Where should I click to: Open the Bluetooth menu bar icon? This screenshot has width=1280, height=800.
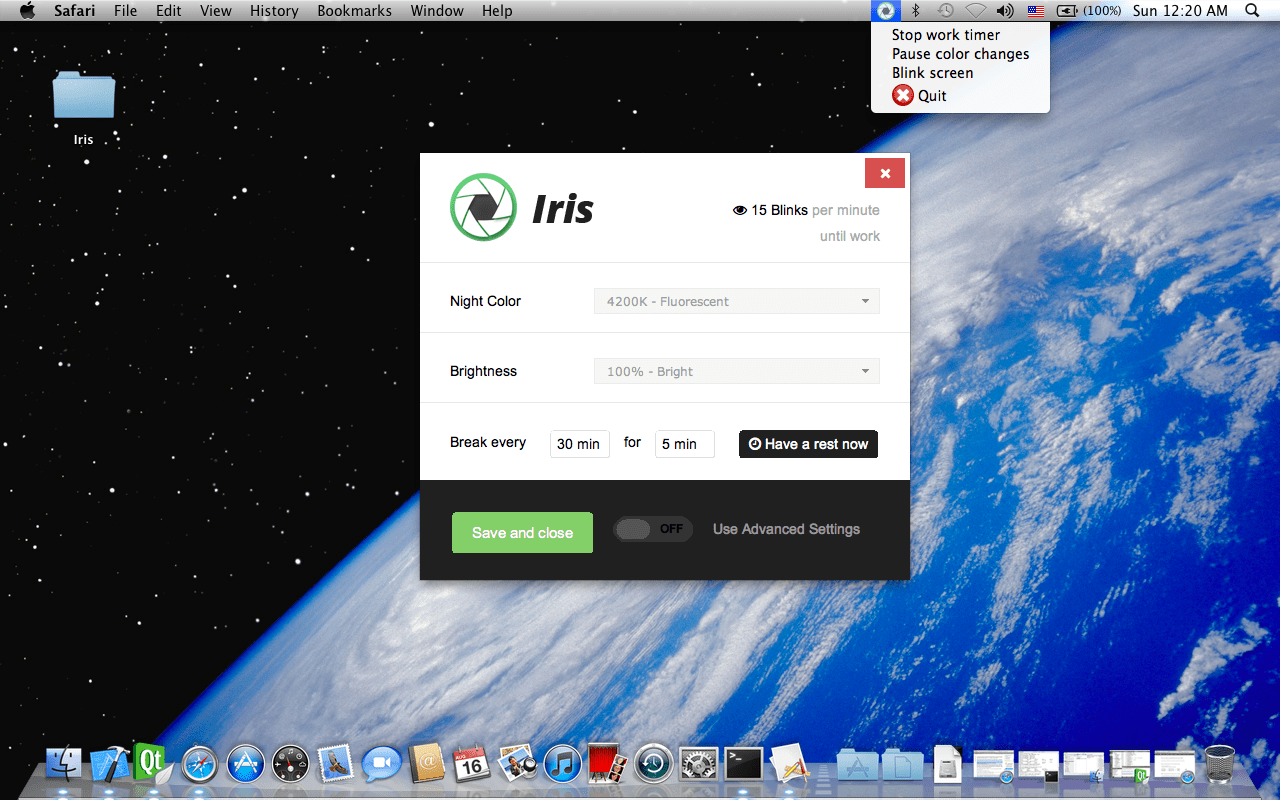(x=914, y=11)
